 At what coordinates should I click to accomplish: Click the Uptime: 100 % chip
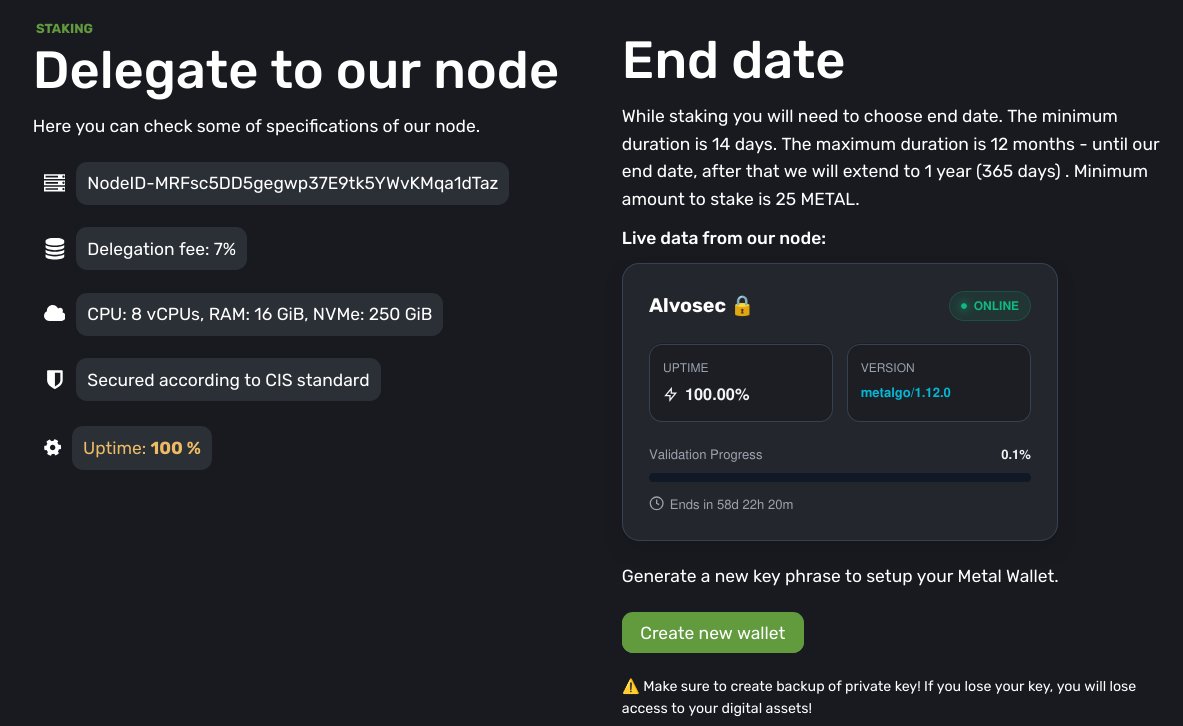(142, 448)
